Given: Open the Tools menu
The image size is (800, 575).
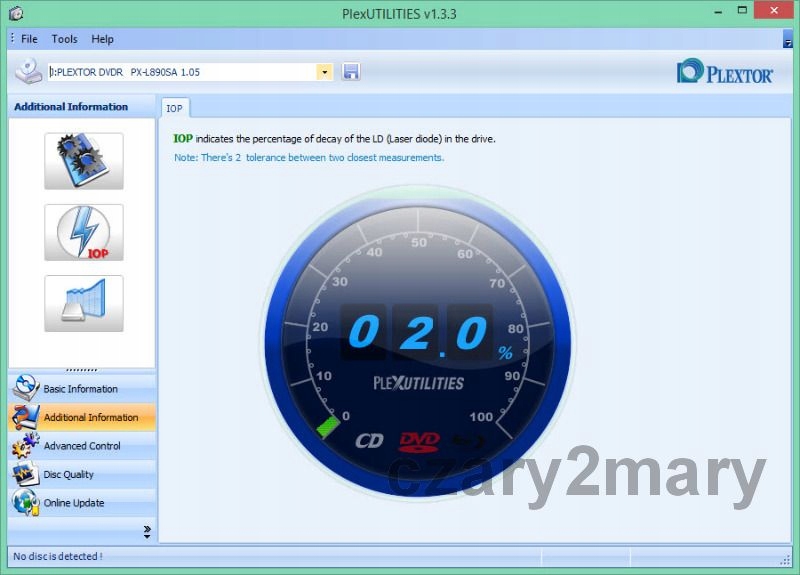Looking at the screenshot, I should click(x=64, y=39).
